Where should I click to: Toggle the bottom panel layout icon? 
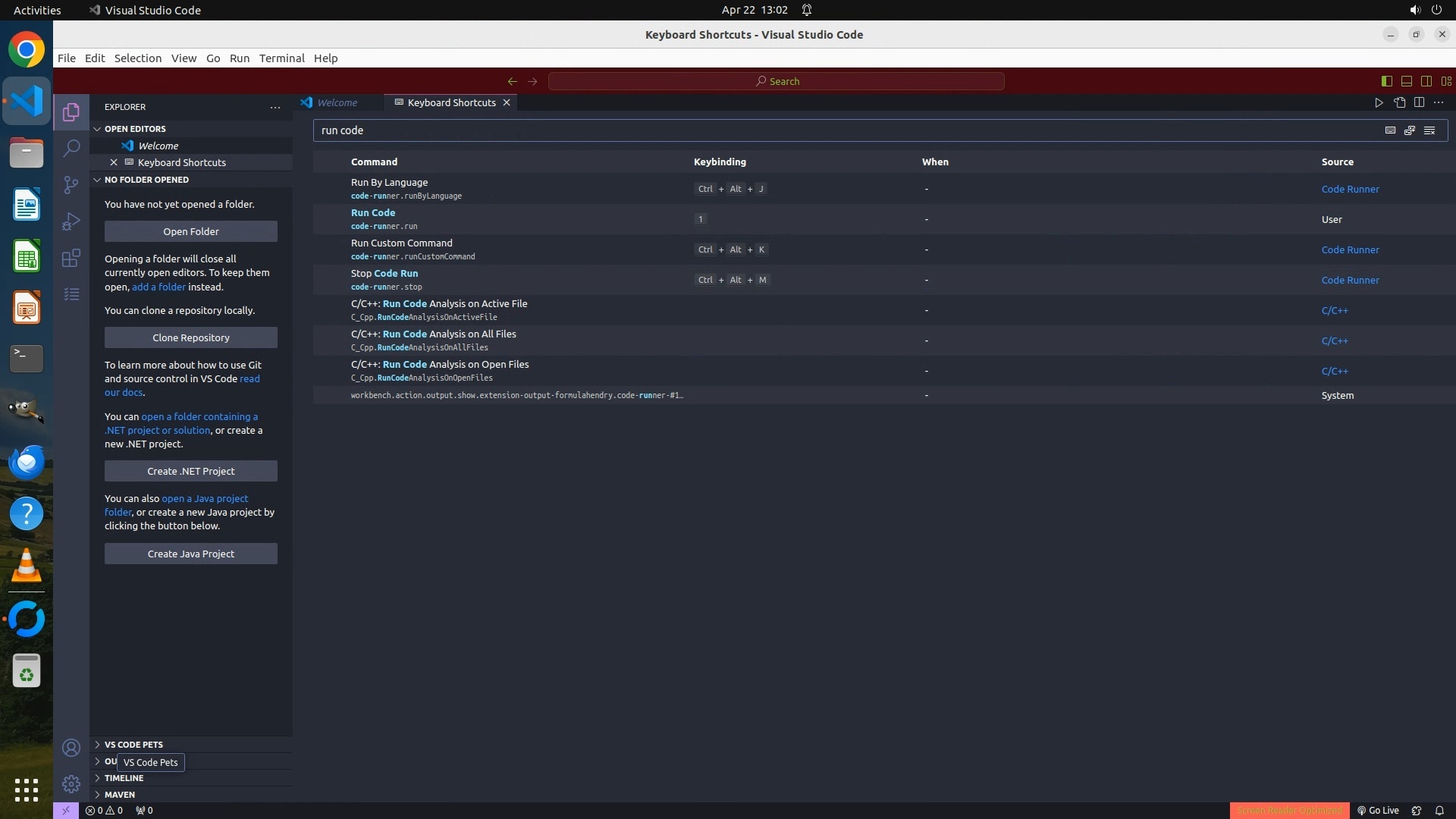click(x=1406, y=81)
